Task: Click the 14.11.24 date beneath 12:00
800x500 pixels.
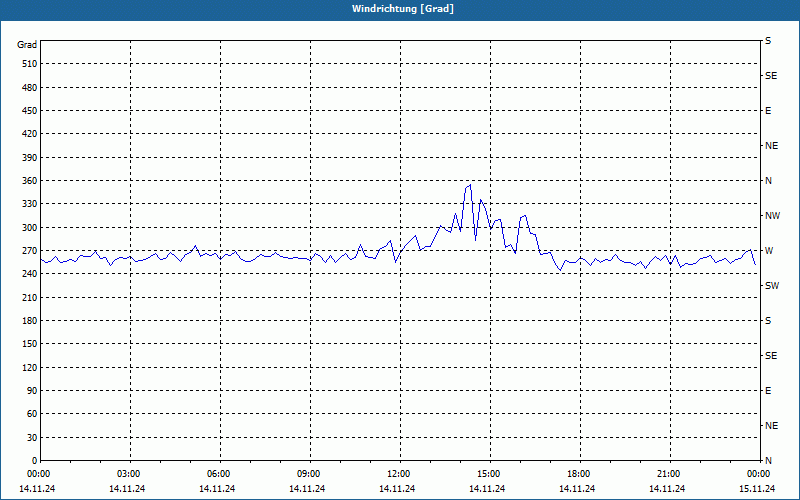Action: [x=397, y=489]
